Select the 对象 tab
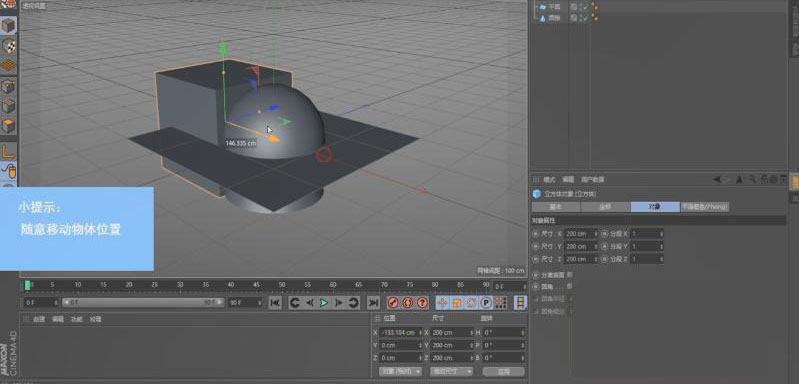The height and width of the screenshot is (384, 799). pyautogui.click(x=655, y=207)
